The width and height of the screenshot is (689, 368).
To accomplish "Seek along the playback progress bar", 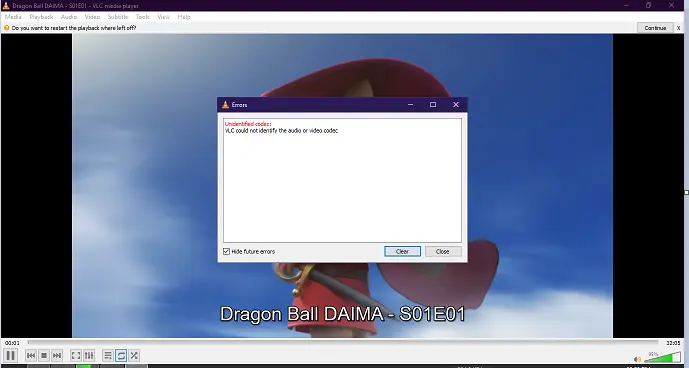I will 343,342.
